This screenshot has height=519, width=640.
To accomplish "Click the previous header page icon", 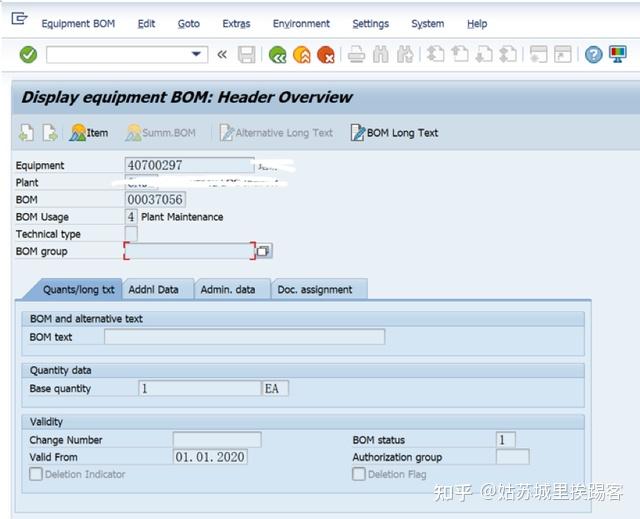I will [x=27, y=133].
